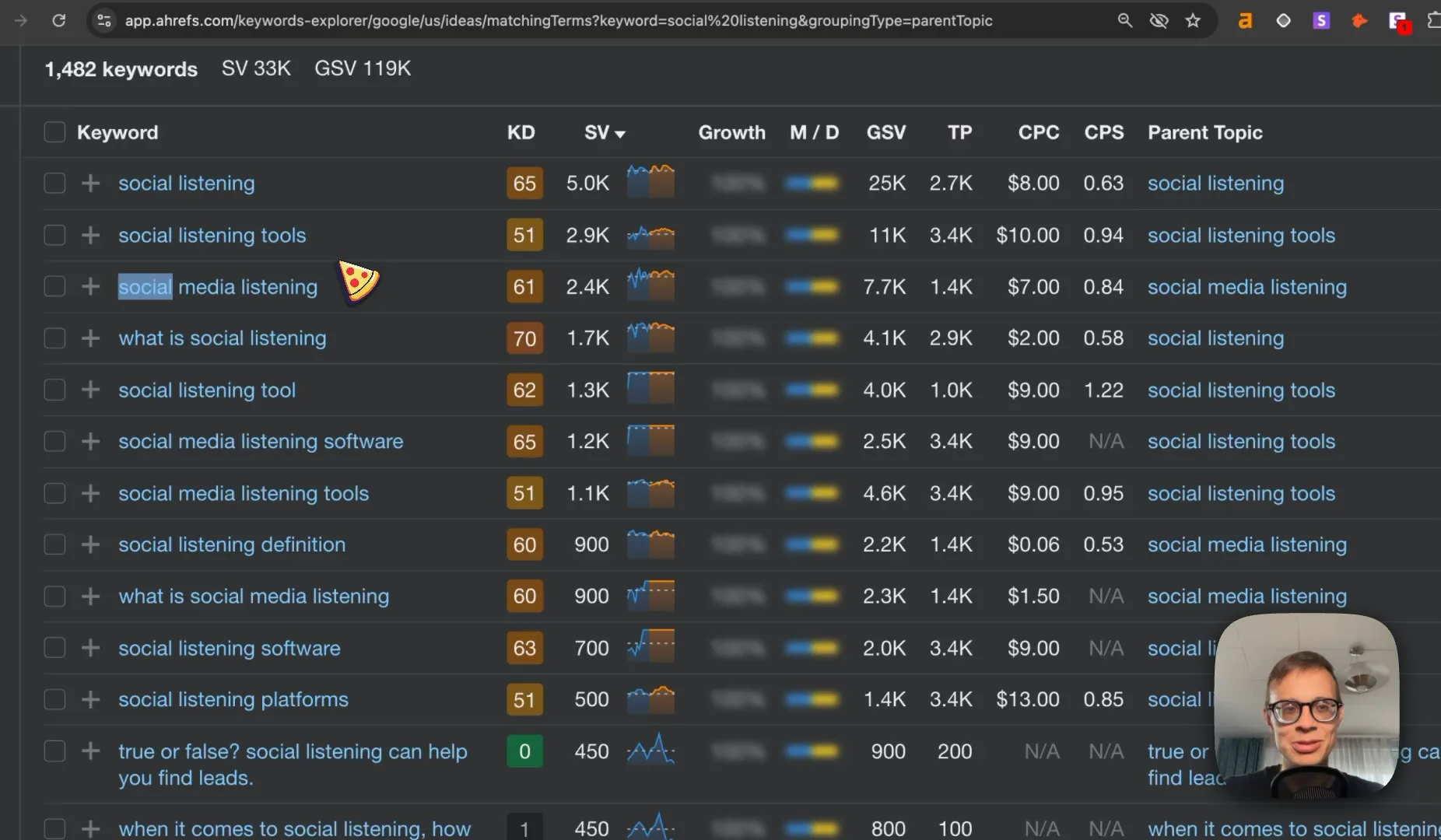
Task: Open the extension with red notification badge
Action: coord(1399,22)
